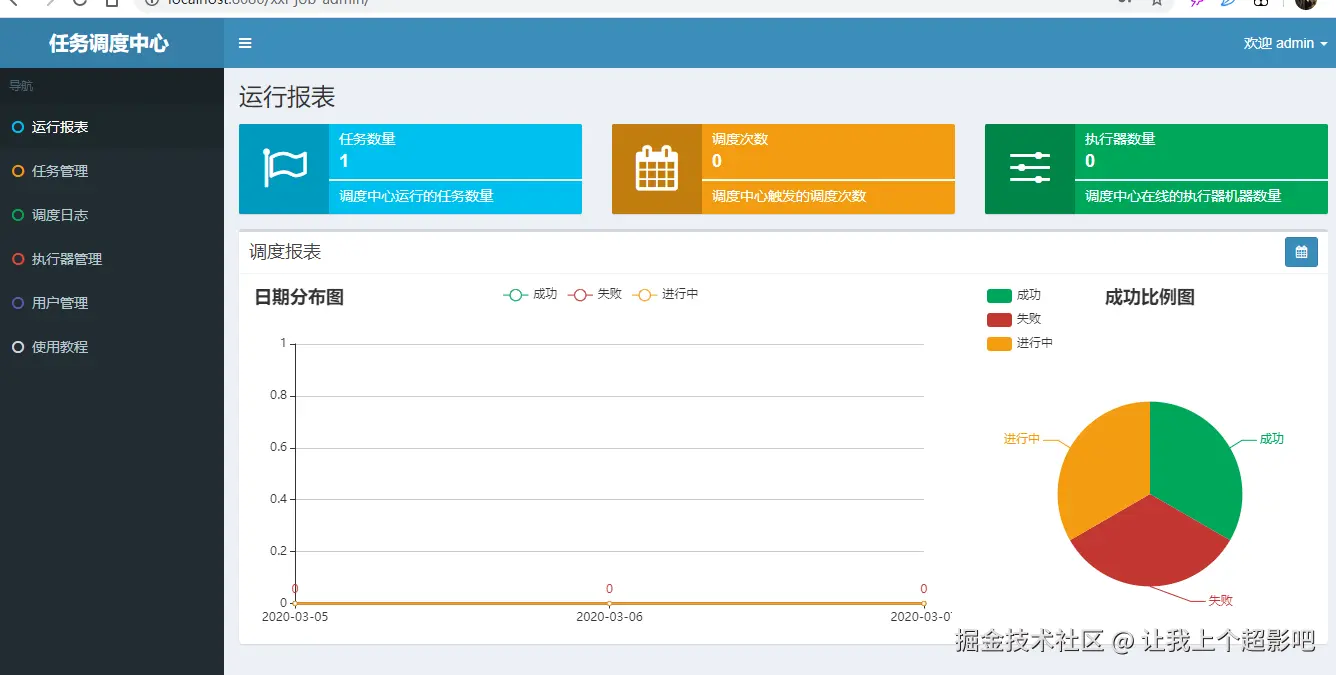Click the circle icon beside 运行报表
Image resolution: width=1336 pixels, height=675 pixels.
coord(17,127)
